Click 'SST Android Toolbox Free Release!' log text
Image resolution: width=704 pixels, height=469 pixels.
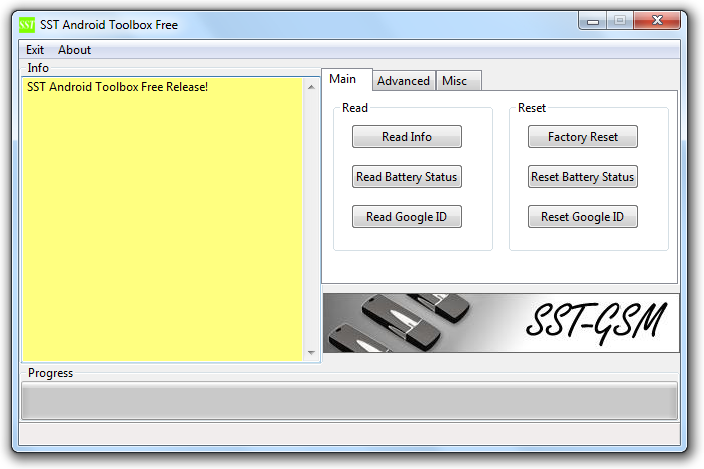pyautogui.click(x=117, y=87)
